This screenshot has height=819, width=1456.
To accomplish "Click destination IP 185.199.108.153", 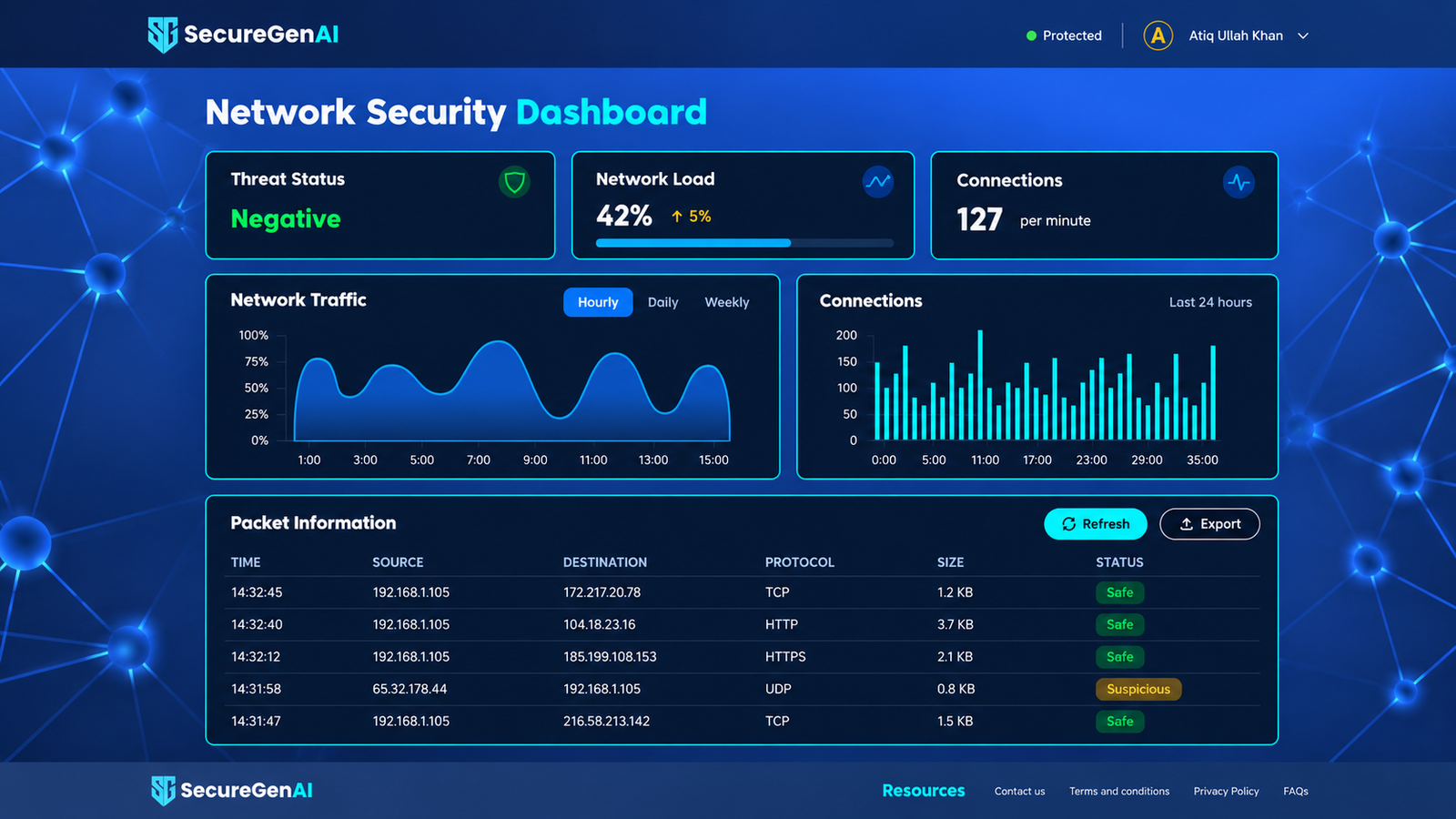I will tap(610, 657).
